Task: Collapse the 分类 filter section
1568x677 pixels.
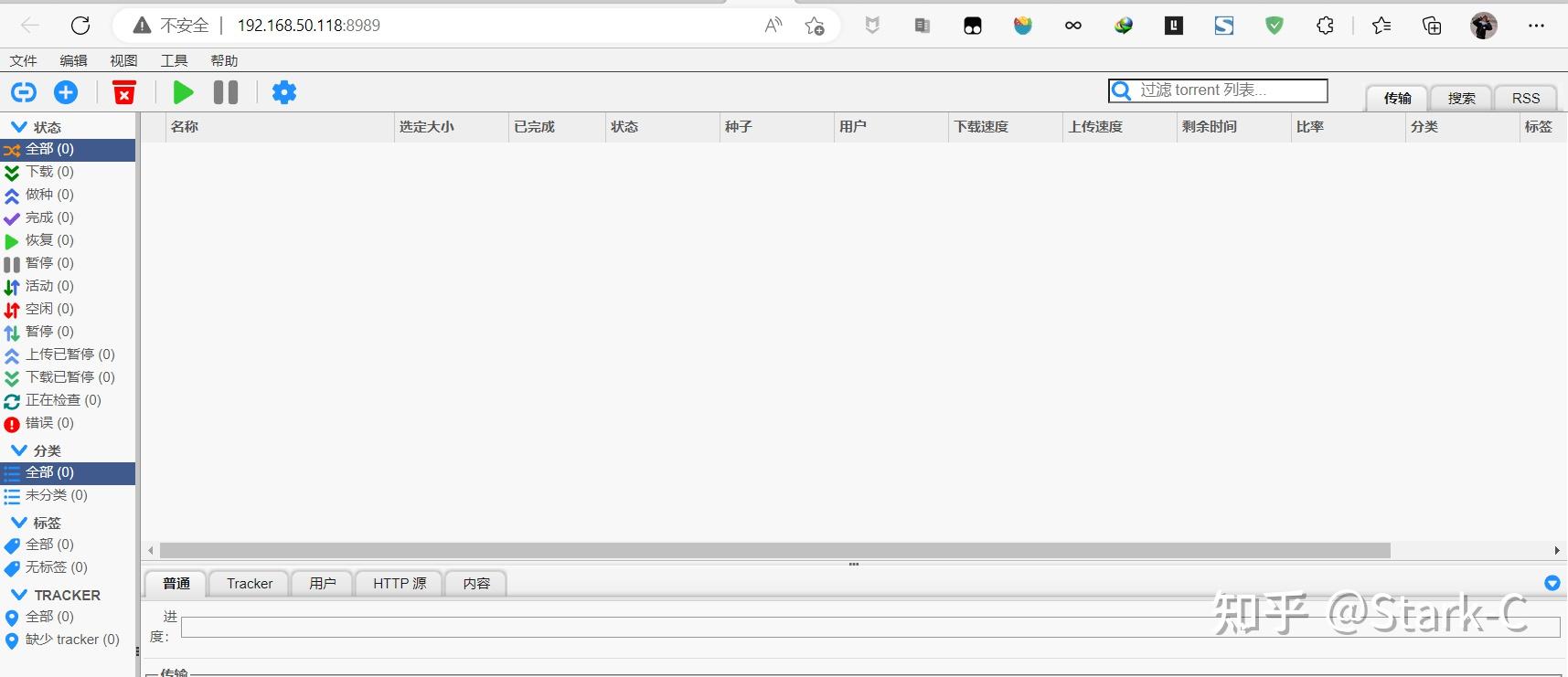Action: coord(18,450)
